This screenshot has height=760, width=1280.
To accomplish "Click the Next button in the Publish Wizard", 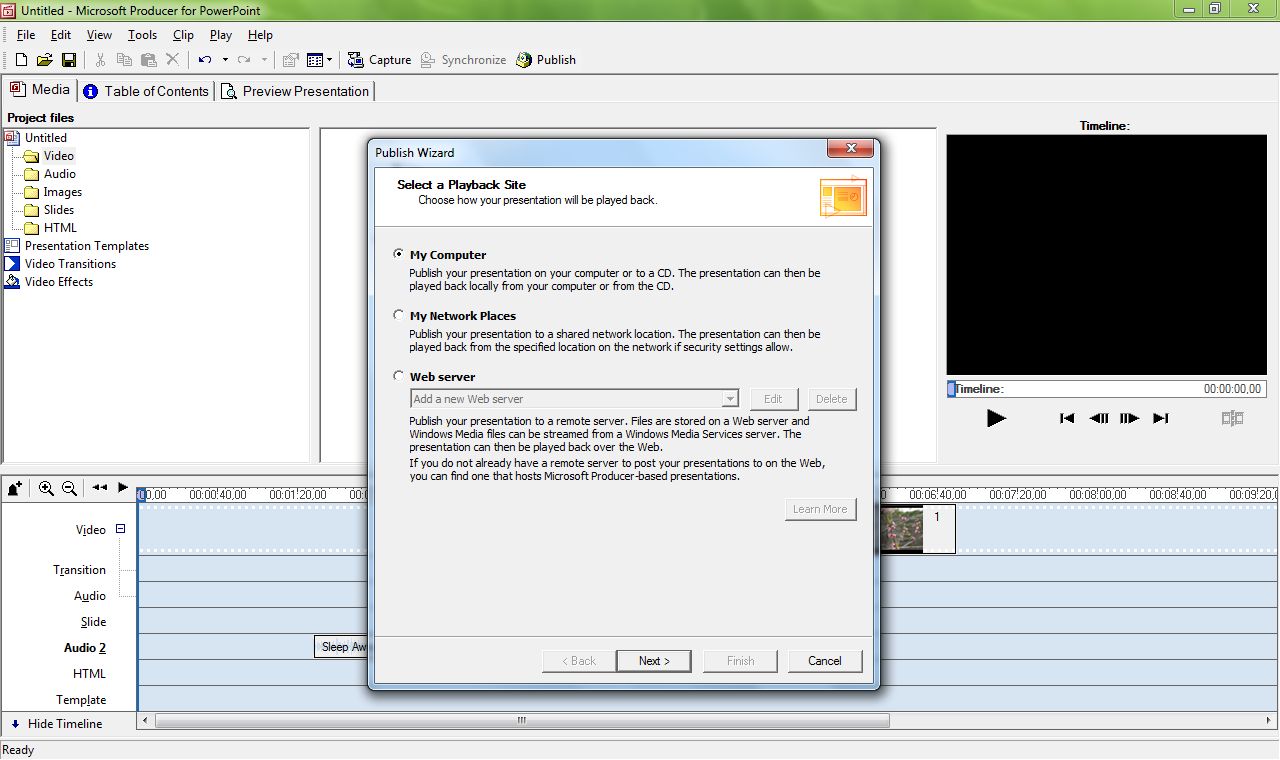I will pos(653,660).
